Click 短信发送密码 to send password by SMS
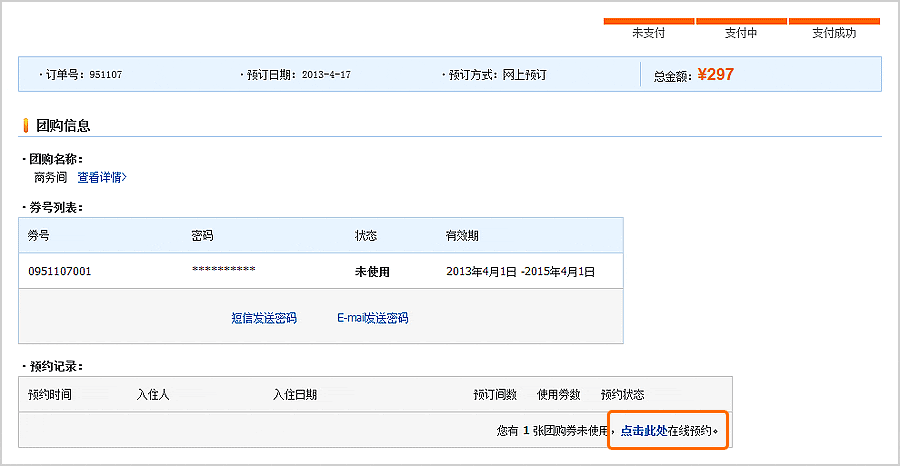The height and width of the screenshot is (466, 900). (264, 318)
